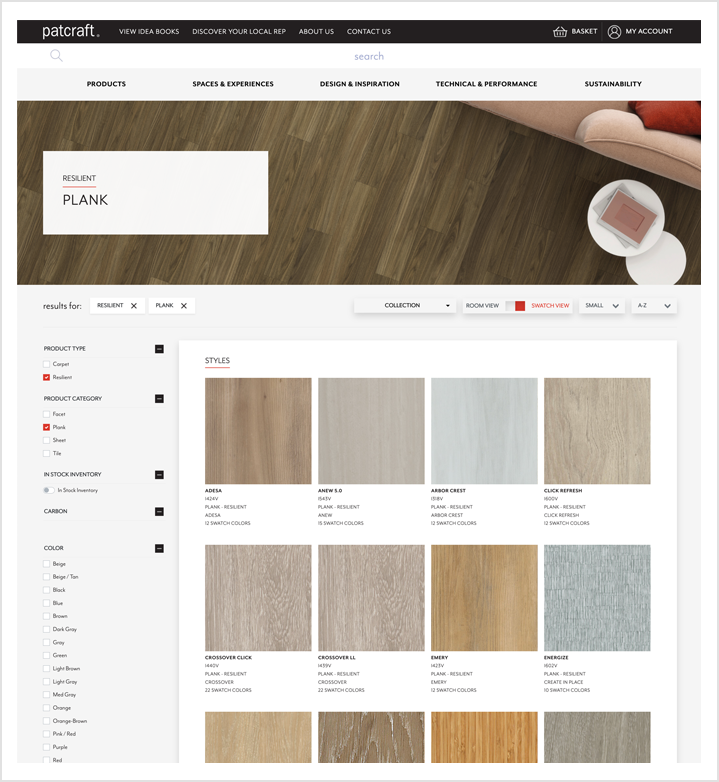Viewport: 719px width, 782px height.
Task: Go to View Idea Books
Action: (149, 31)
